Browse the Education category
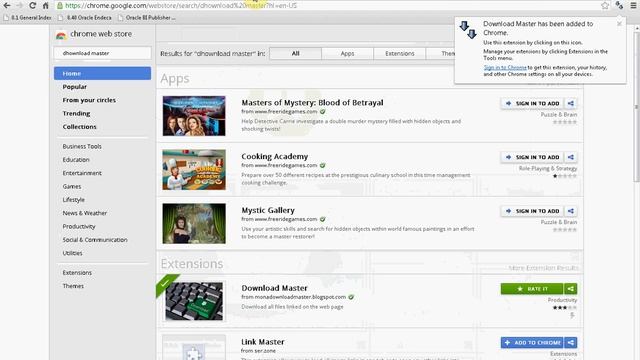Screen dimensions: 640x360 click(76, 160)
